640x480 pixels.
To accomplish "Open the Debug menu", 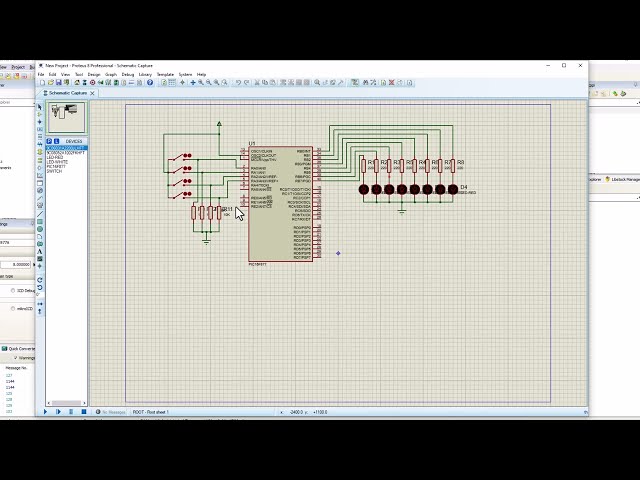I will click(x=128, y=75).
